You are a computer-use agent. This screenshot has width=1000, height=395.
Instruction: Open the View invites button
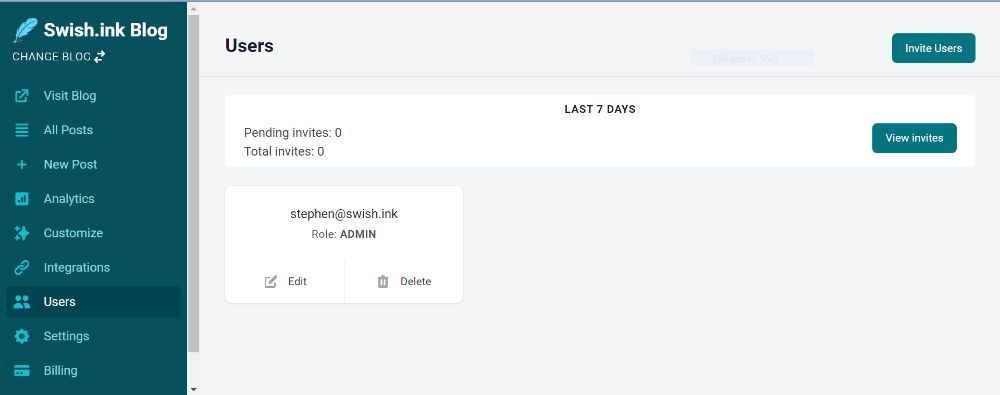914,138
